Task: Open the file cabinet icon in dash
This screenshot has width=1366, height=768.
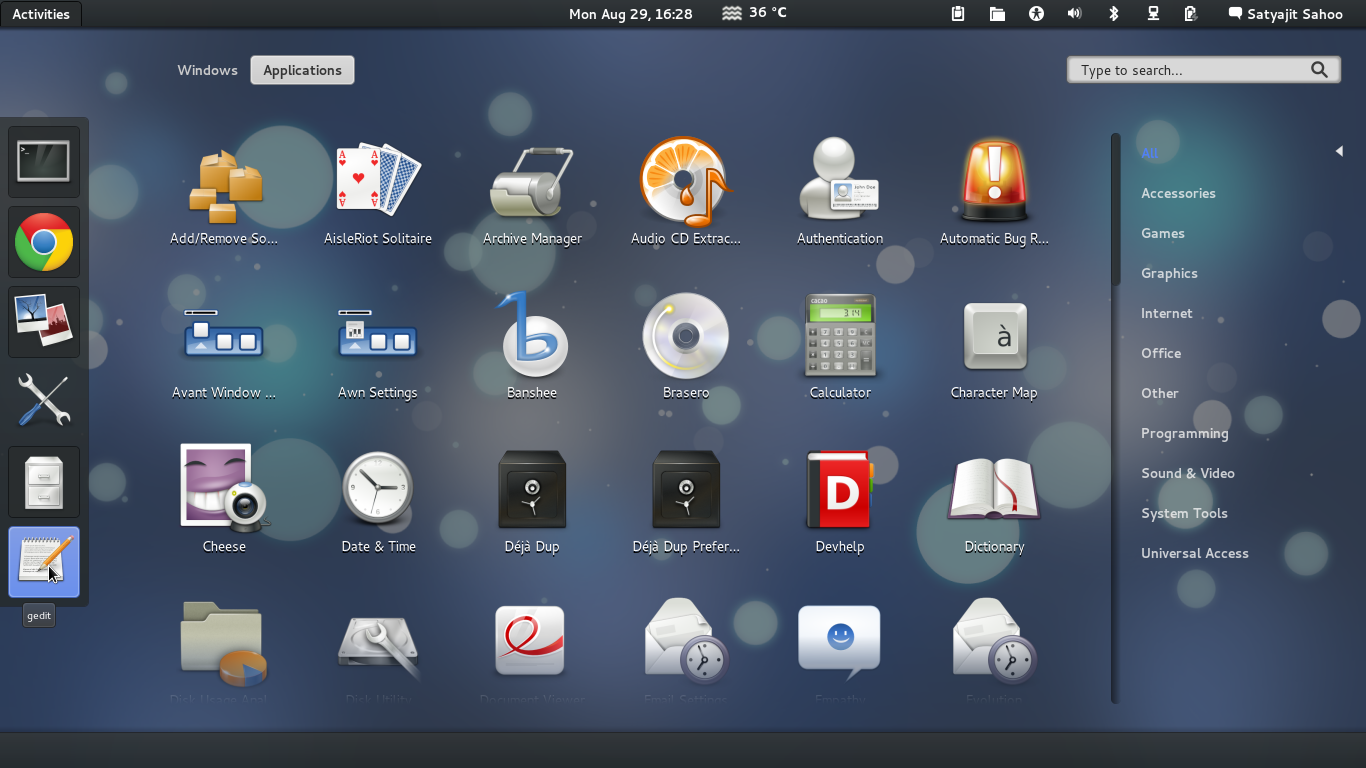Action: pyautogui.click(x=44, y=482)
